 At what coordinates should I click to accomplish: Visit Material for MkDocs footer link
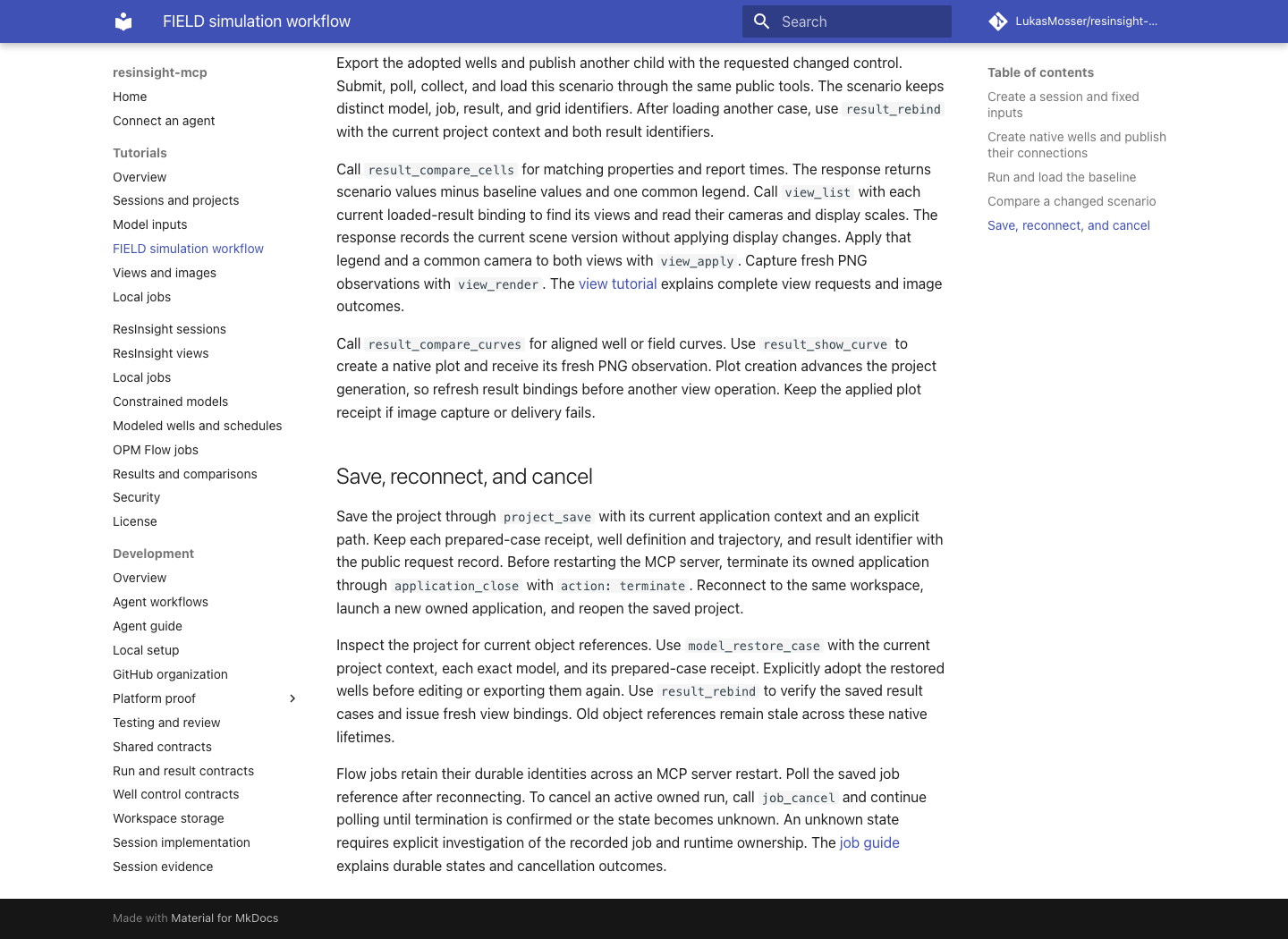pos(225,918)
